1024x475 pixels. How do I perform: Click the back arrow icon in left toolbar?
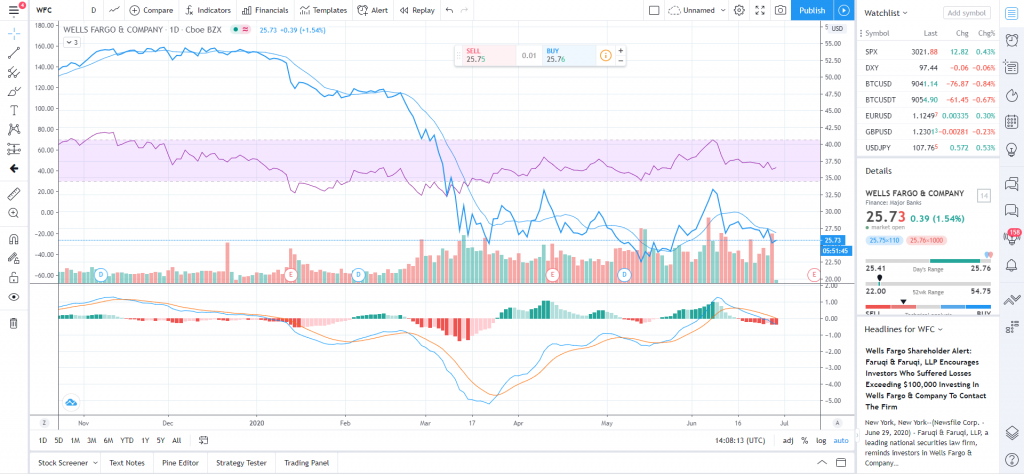coord(14,169)
